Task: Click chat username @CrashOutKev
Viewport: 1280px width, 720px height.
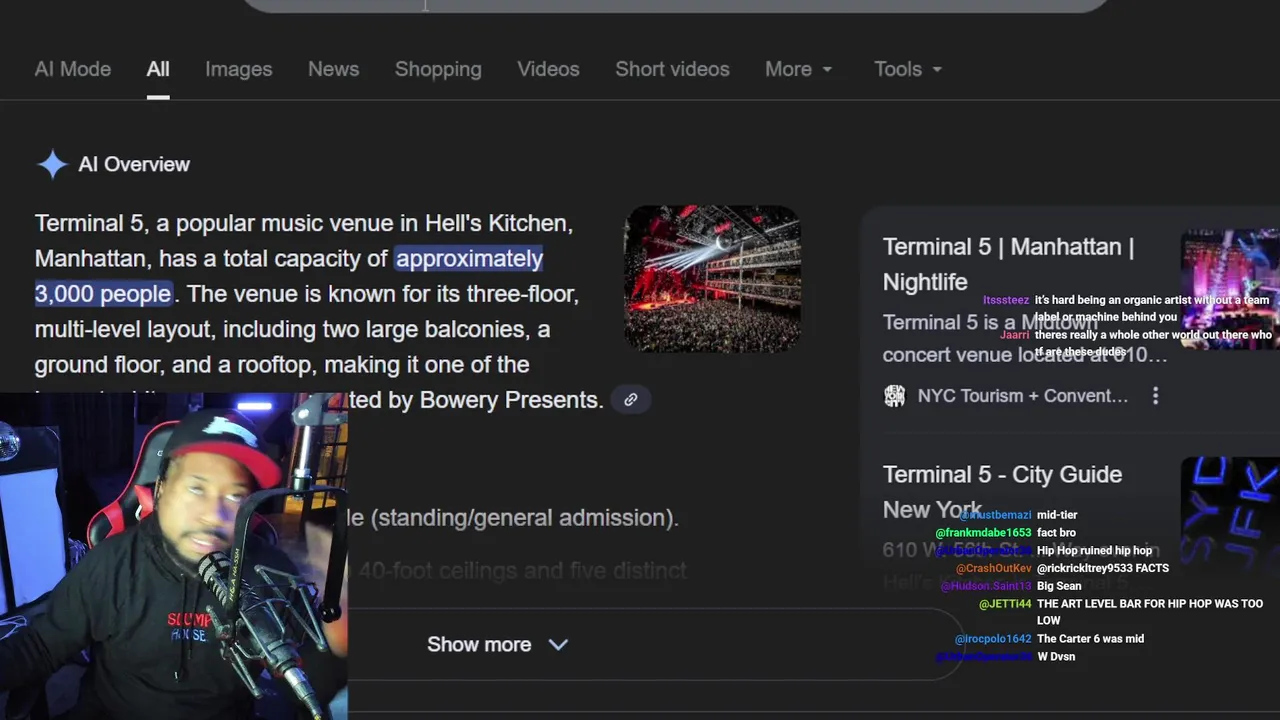Action: click(x=992, y=568)
